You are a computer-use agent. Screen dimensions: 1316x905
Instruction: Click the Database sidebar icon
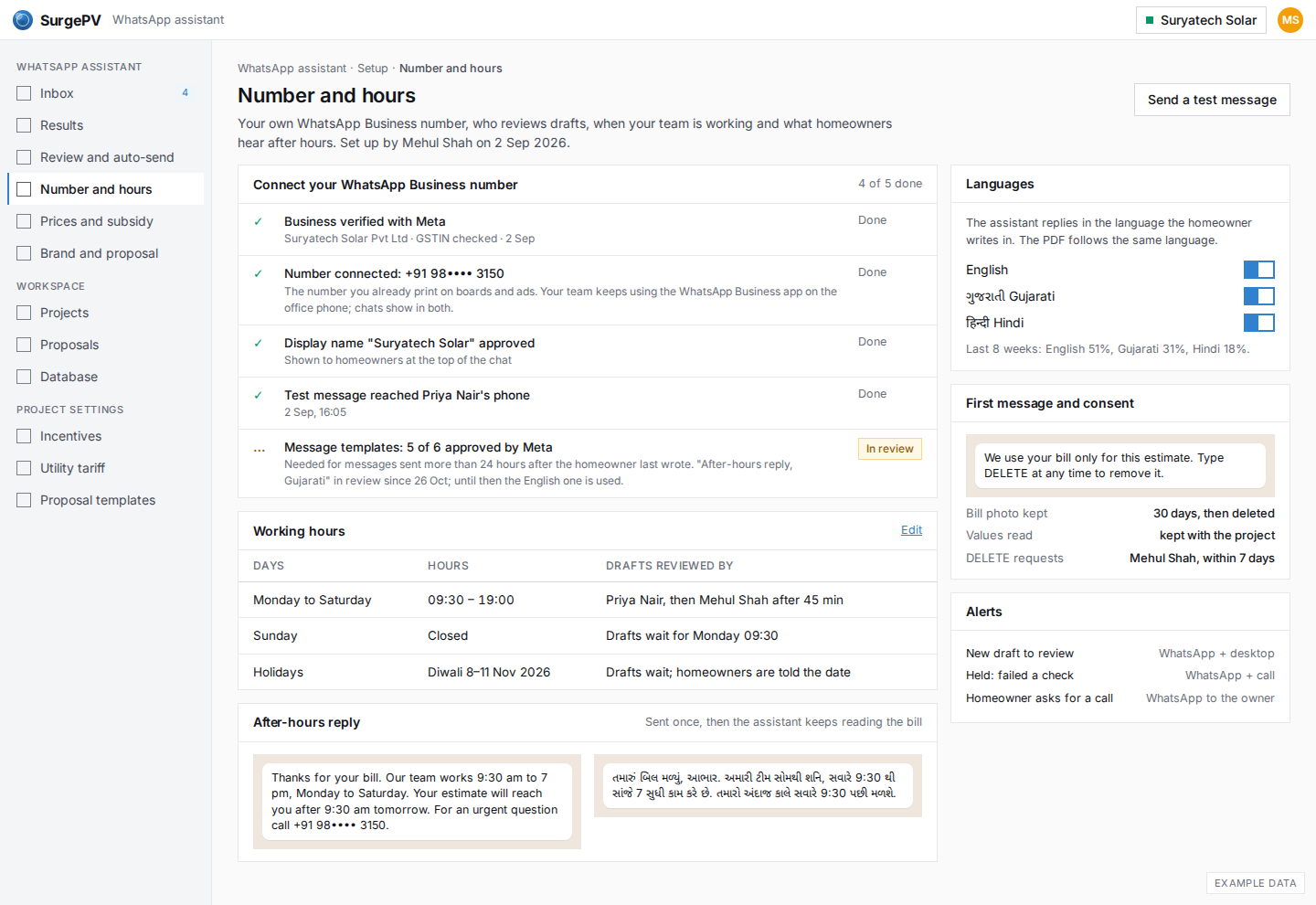tap(24, 377)
